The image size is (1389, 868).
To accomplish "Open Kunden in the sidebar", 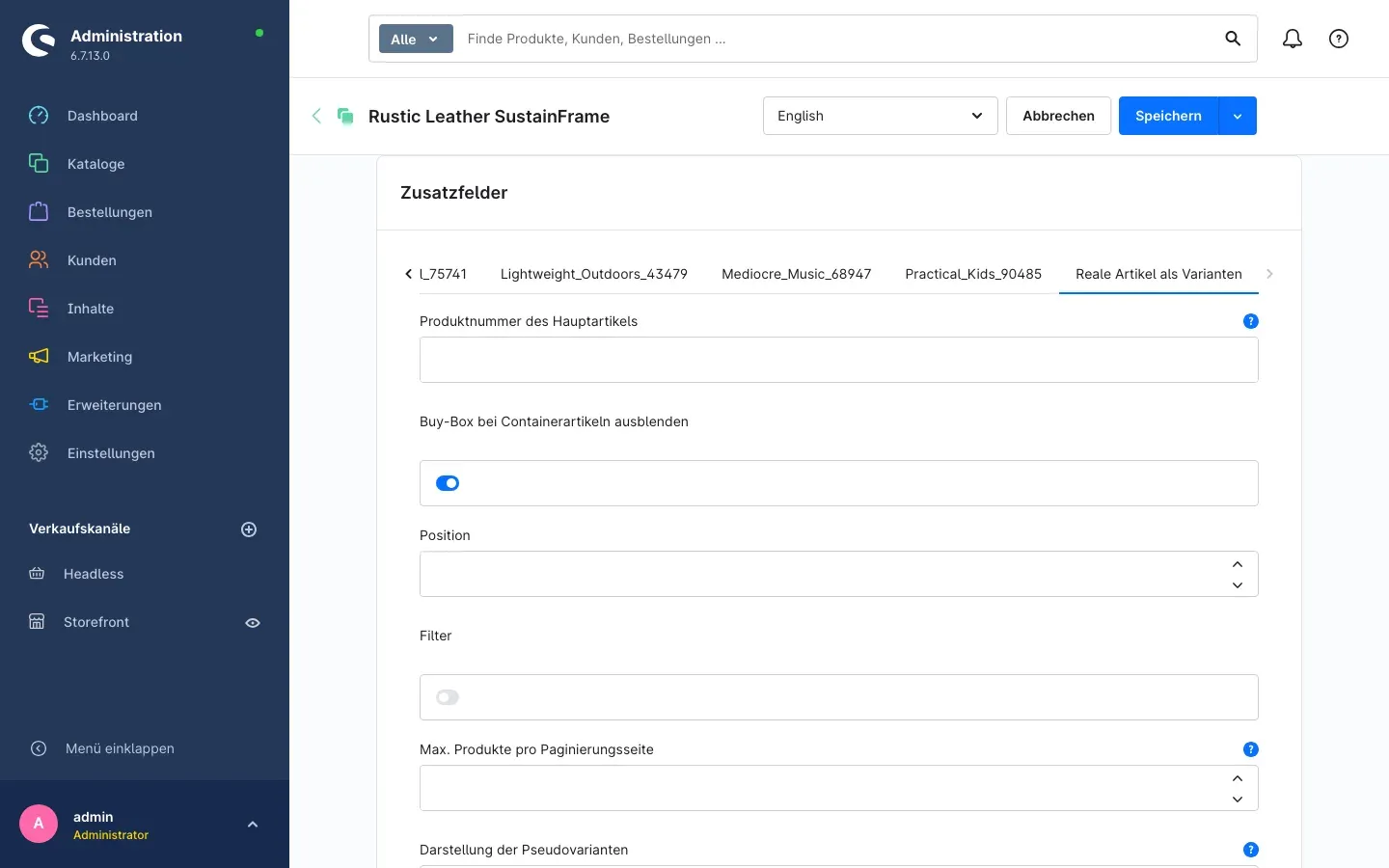I will click(92, 260).
